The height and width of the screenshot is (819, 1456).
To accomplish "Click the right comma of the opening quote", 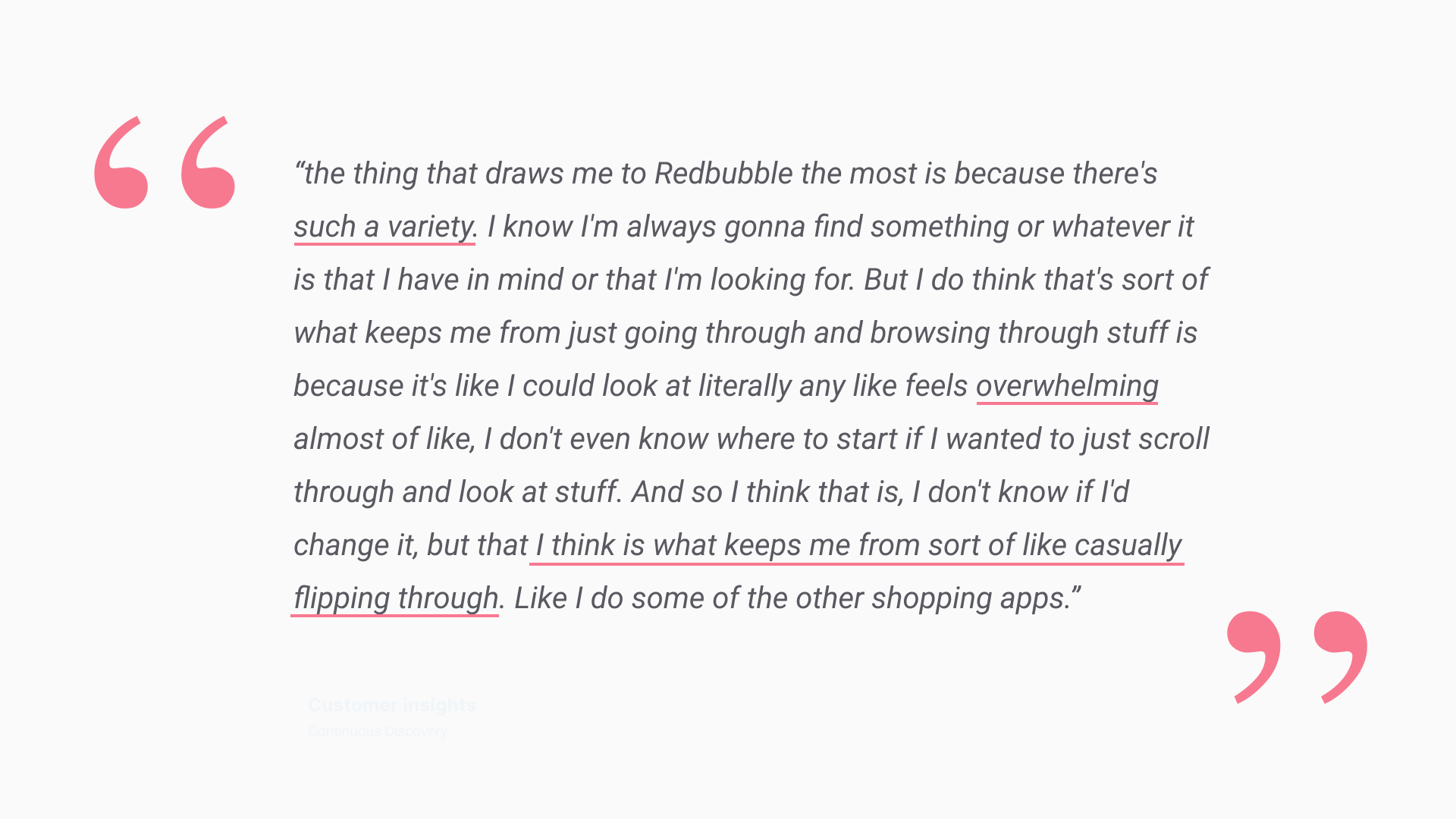I will coord(209,164).
